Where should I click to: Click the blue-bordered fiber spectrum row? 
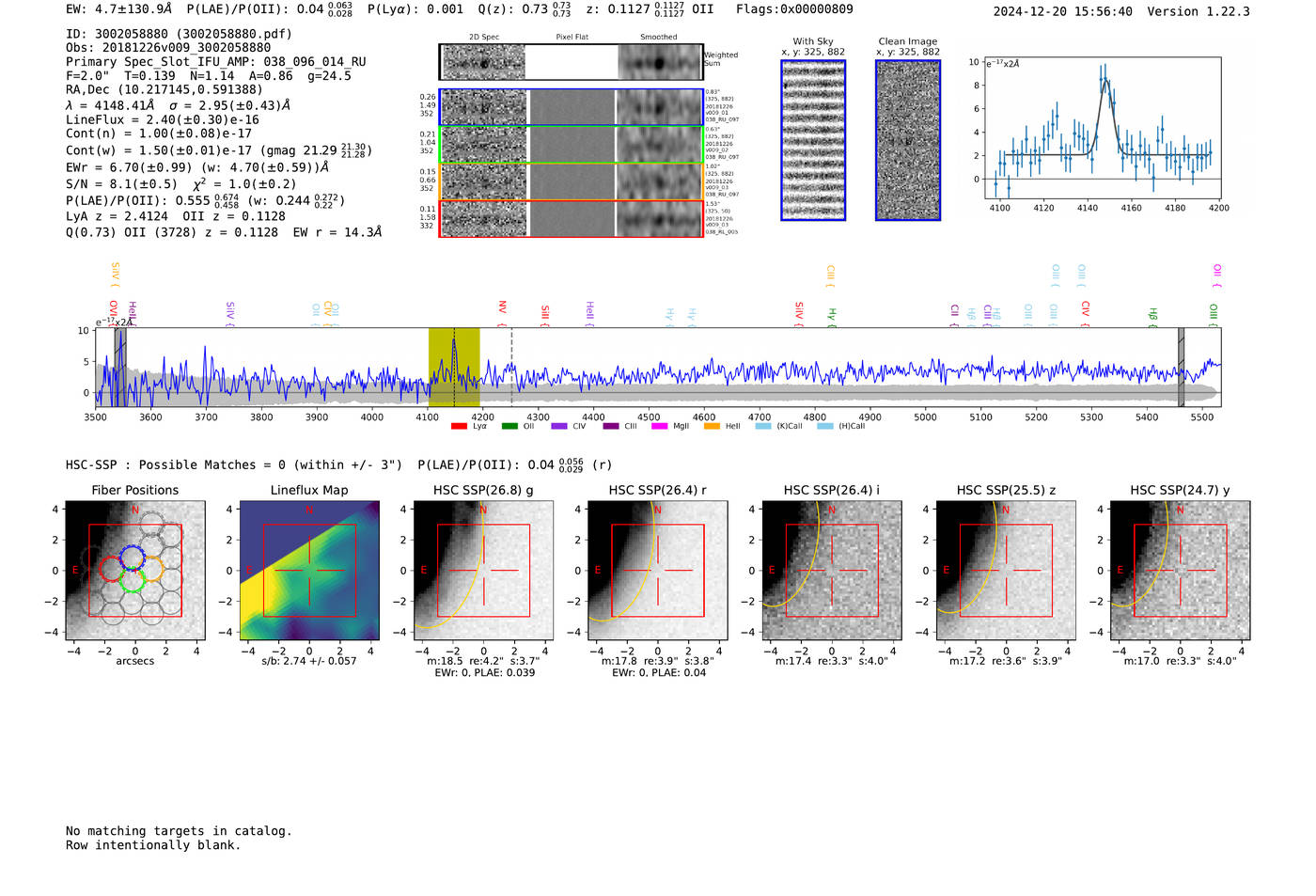pos(572,107)
